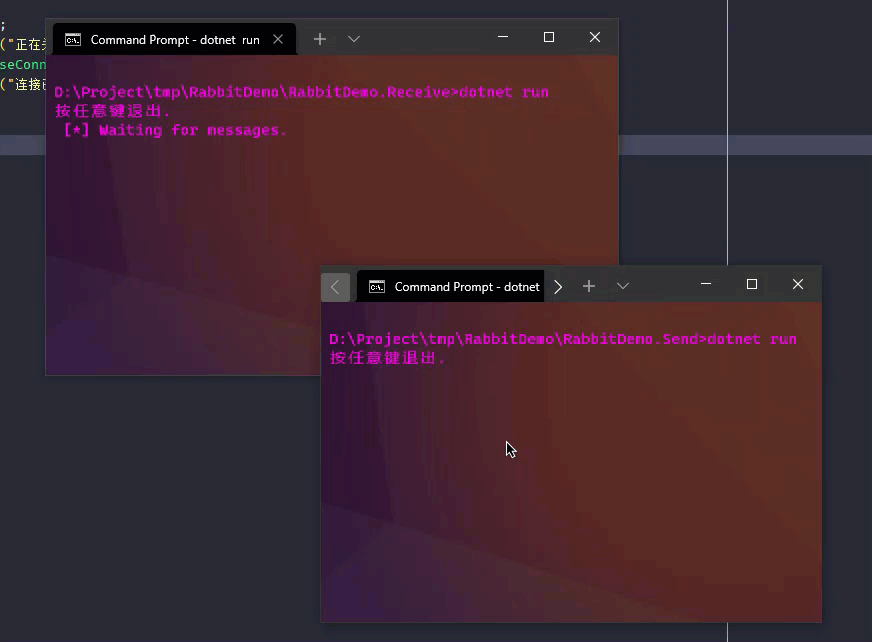The width and height of the screenshot is (872, 642).
Task: Close the Receive terminal window
Action: [595, 37]
